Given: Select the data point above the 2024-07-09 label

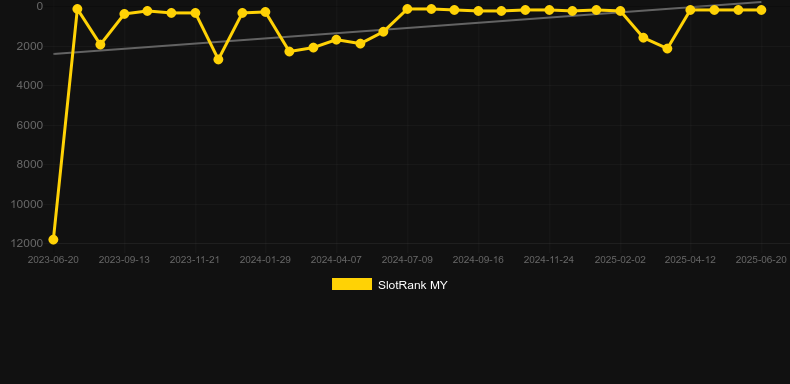Looking at the screenshot, I should click(407, 9).
